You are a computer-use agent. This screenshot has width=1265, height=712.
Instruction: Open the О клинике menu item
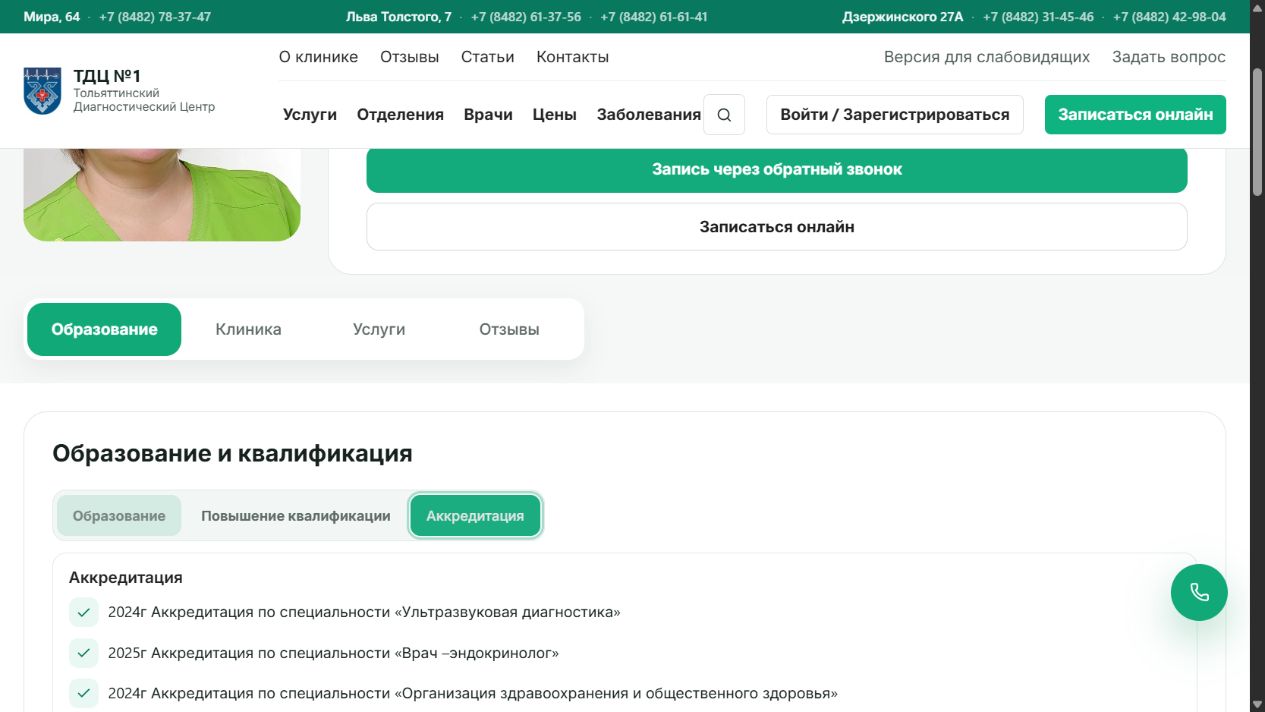(318, 57)
